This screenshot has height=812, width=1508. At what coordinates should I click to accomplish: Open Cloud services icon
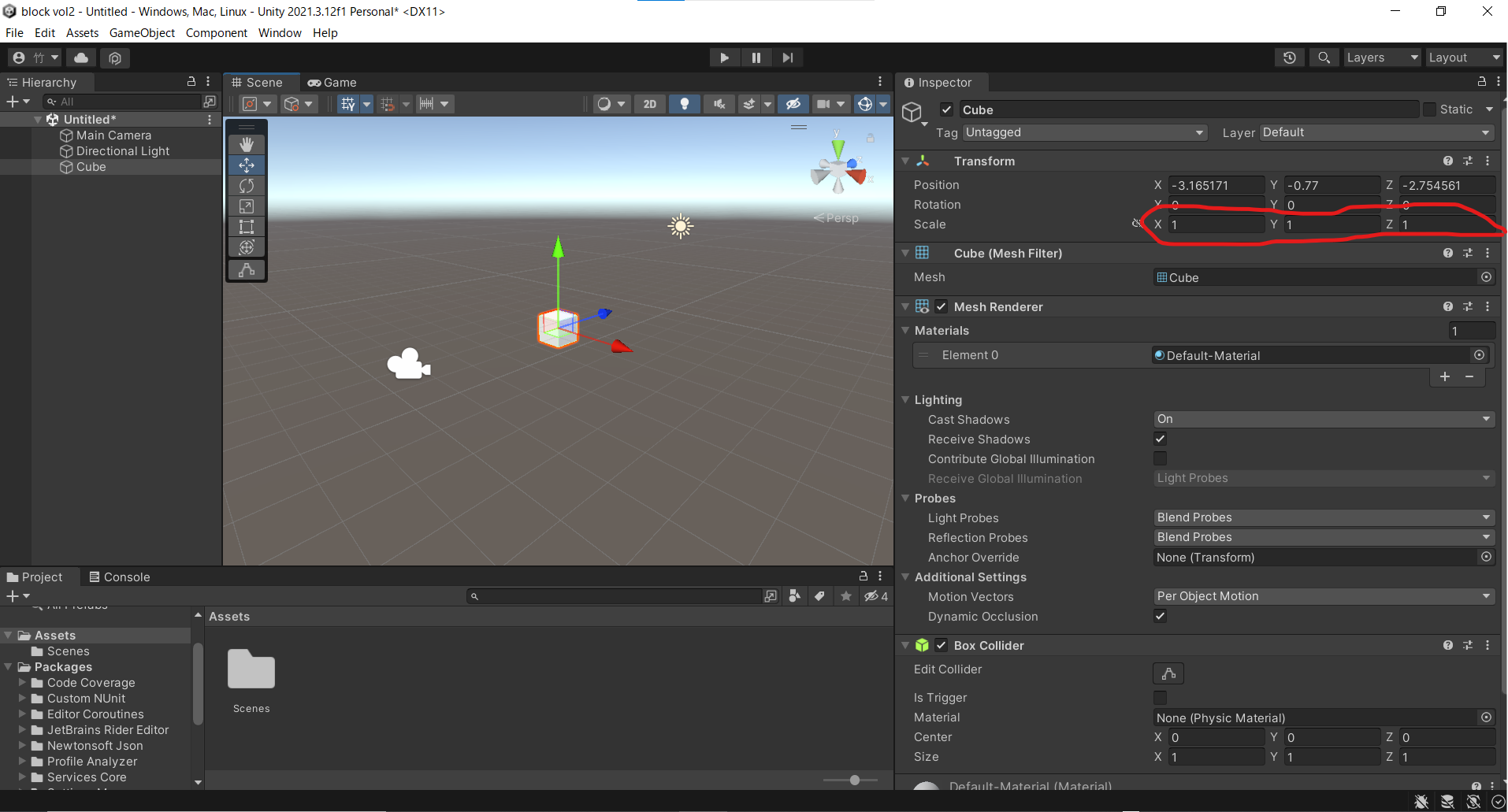(81, 57)
